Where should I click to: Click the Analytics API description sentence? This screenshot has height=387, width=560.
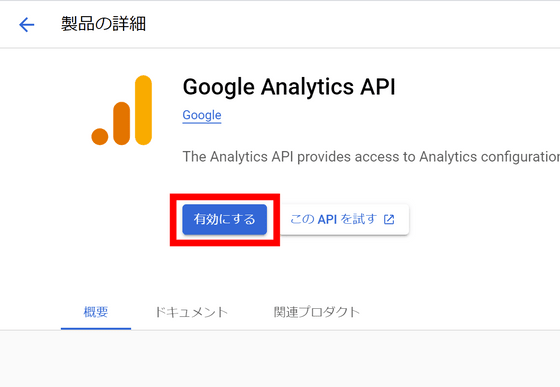(x=371, y=157)
